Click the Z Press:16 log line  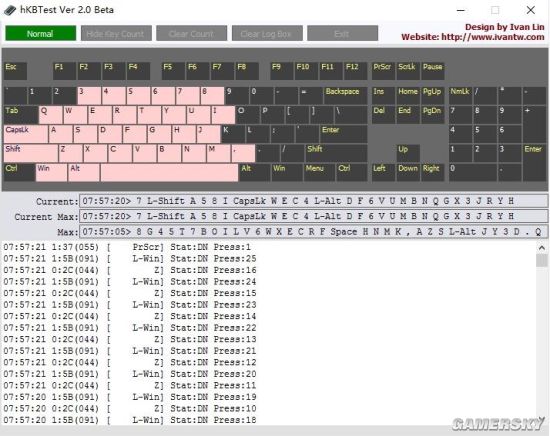tap(130, 270)
